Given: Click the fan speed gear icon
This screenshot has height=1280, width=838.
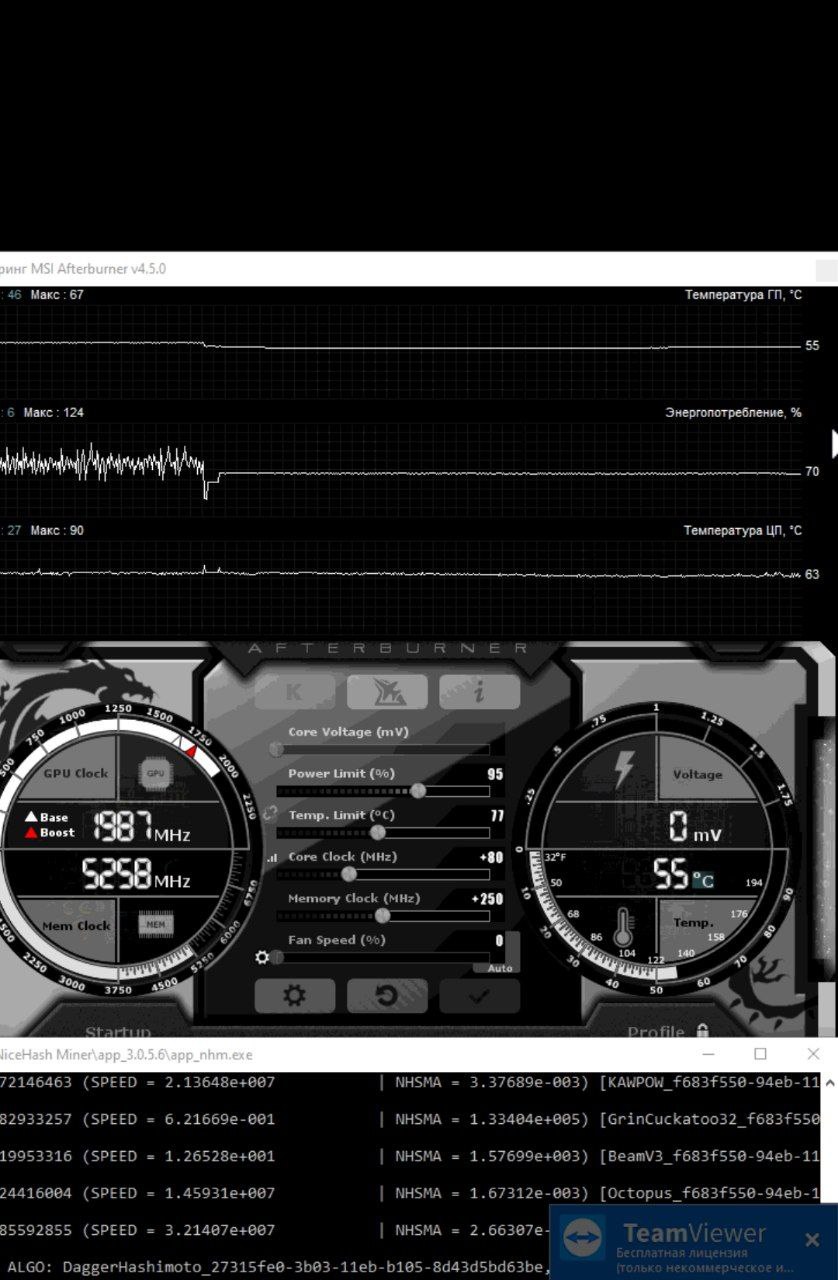Looking at the screenshot, I should [263, 957].
